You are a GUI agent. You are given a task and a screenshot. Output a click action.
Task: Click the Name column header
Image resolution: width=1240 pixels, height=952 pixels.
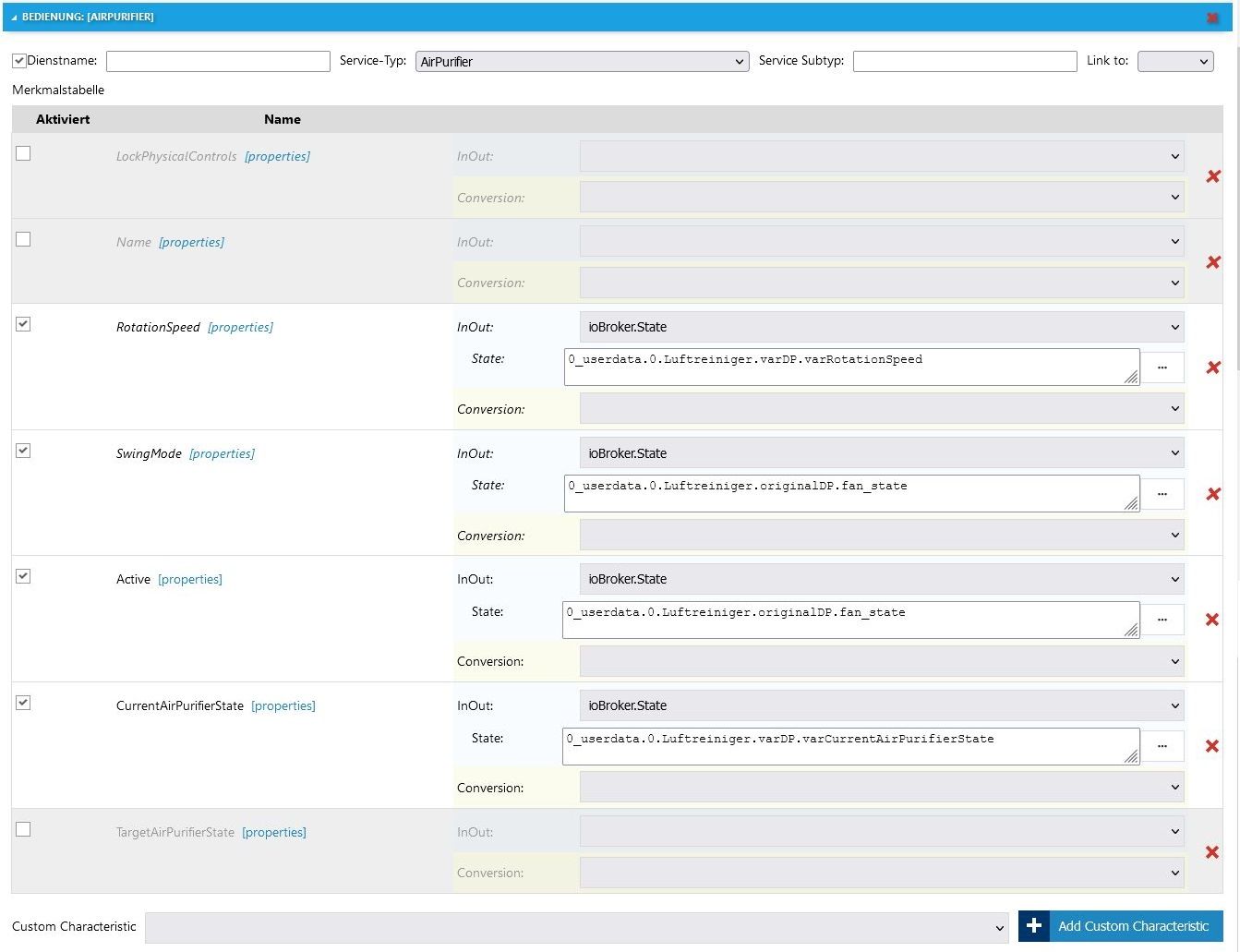283,119
